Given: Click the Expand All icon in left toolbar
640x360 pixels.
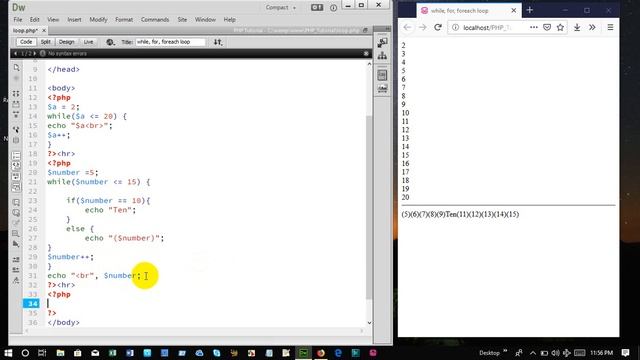Looking at the screenshot, I should click(16, 115).
